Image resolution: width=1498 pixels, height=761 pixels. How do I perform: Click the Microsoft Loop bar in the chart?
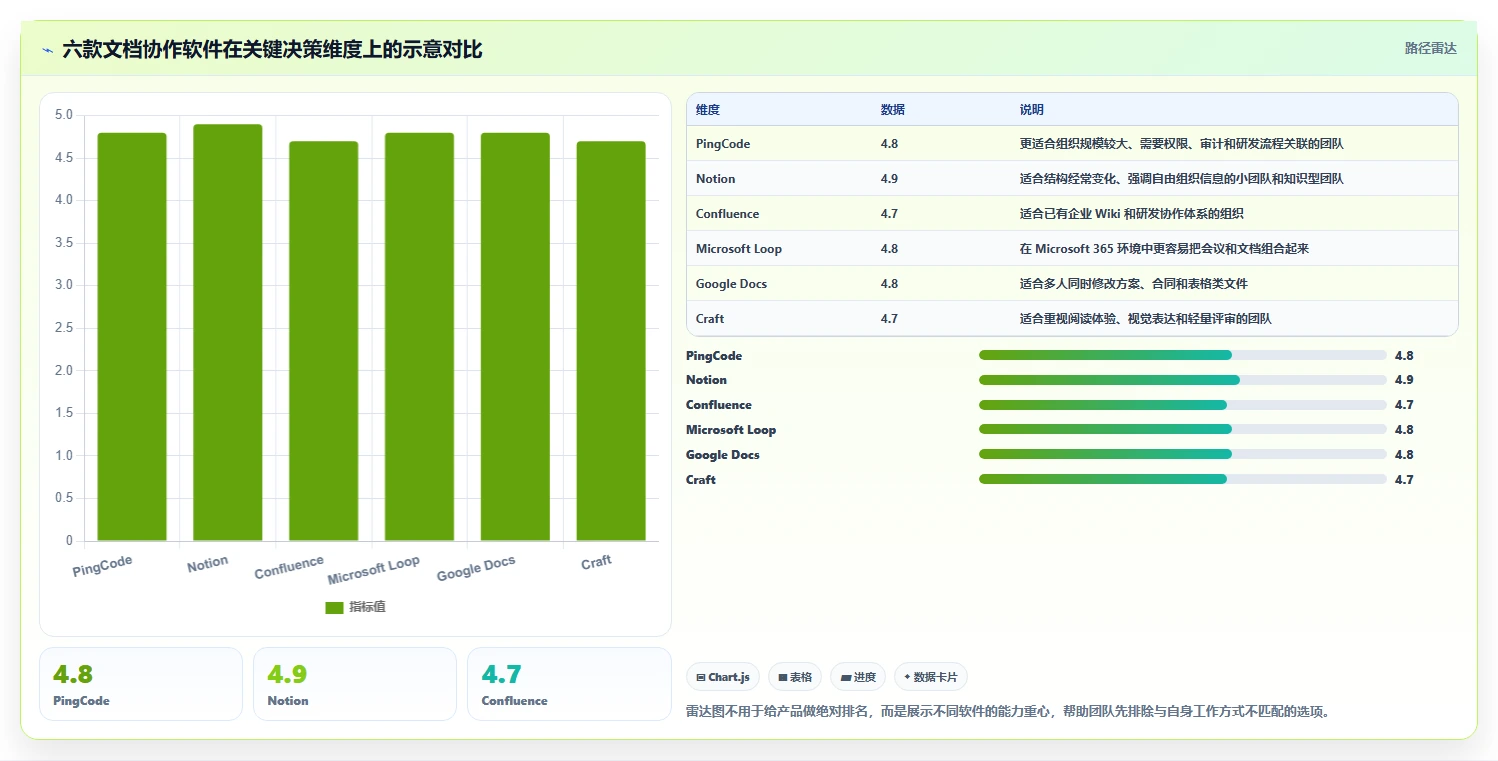tap(419, 337)
